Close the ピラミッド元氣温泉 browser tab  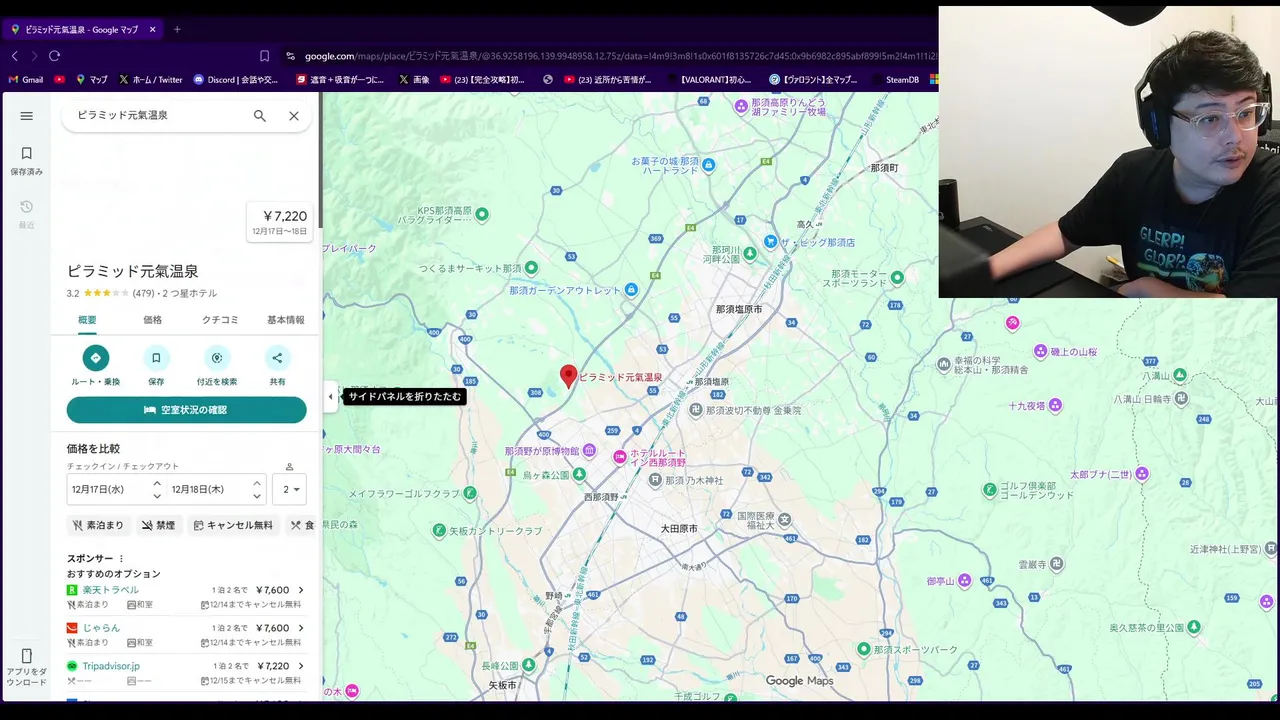click(x=153, y=29)
